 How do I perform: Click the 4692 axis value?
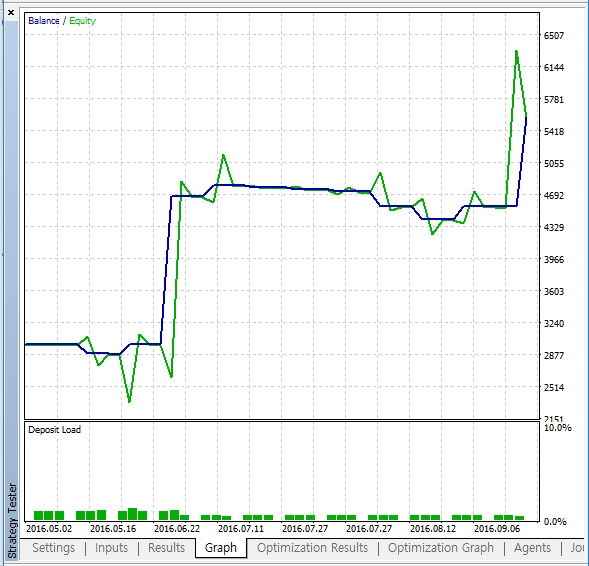pyautogui.click(x=554, y=195)
